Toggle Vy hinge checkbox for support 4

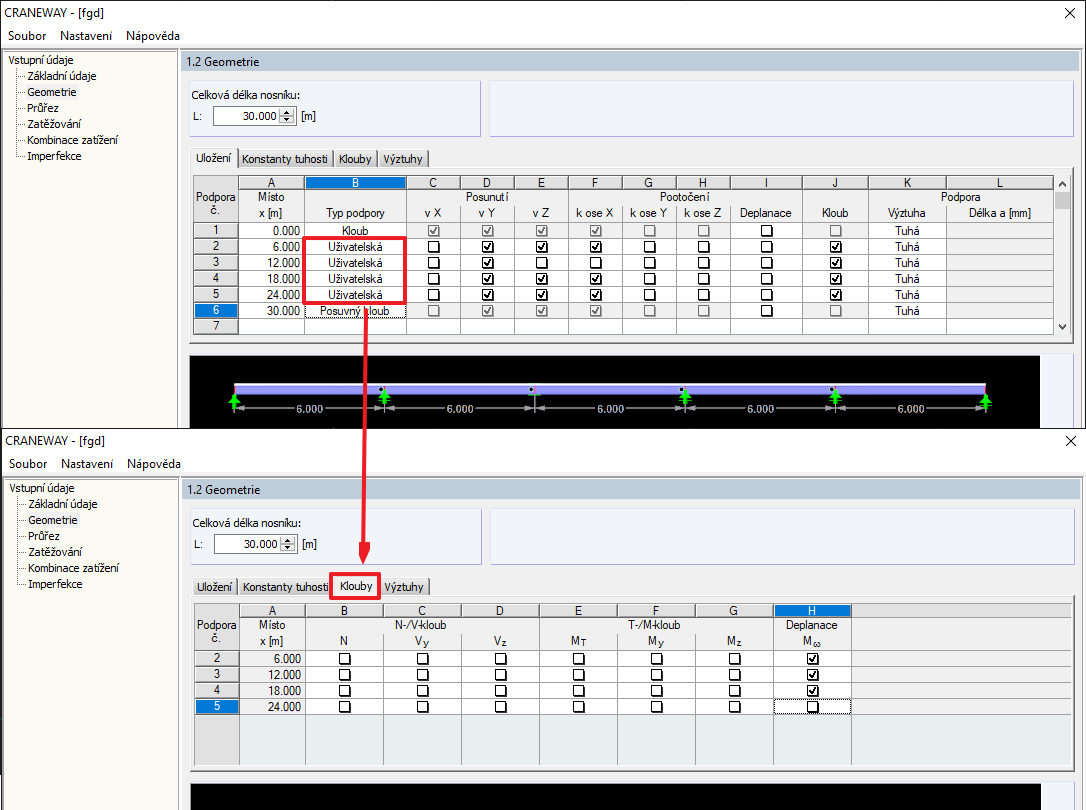422,690
